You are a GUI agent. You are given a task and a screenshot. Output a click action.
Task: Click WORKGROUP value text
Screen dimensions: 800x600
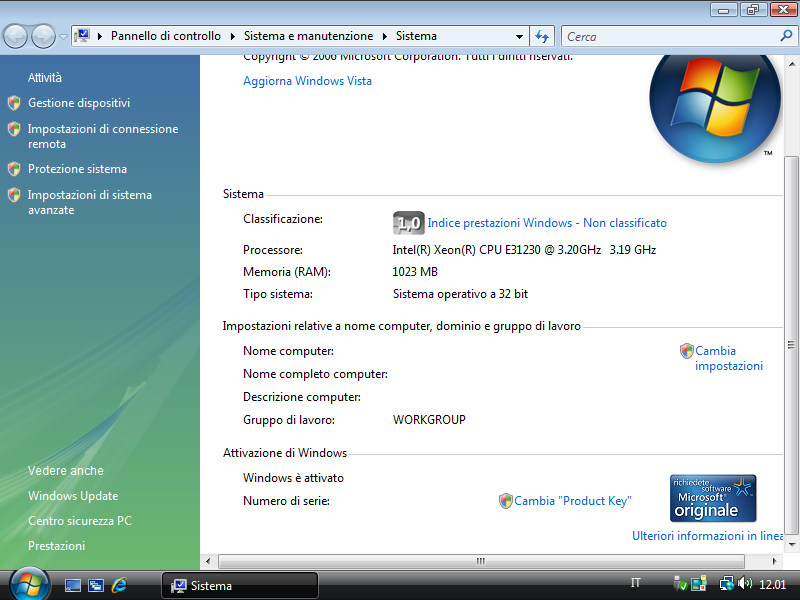tap(429, 420)
